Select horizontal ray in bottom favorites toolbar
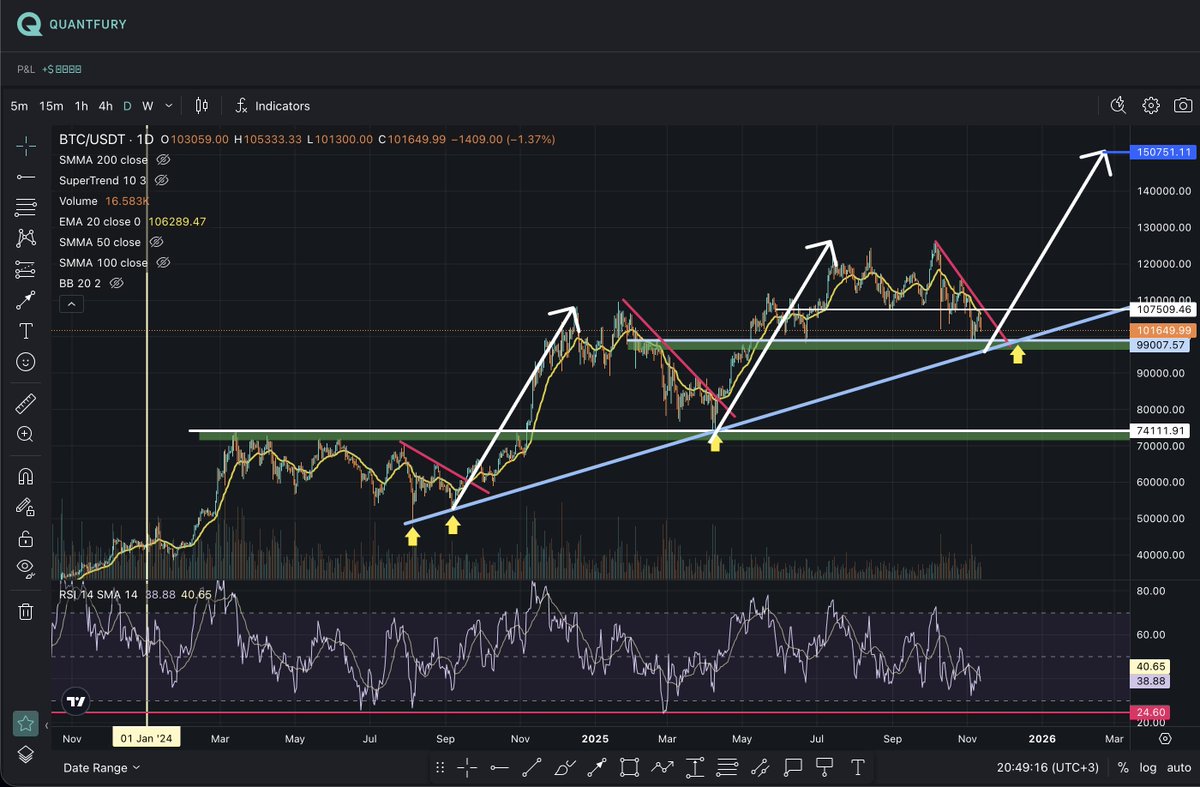1200x787 pixels. [499, 767]
